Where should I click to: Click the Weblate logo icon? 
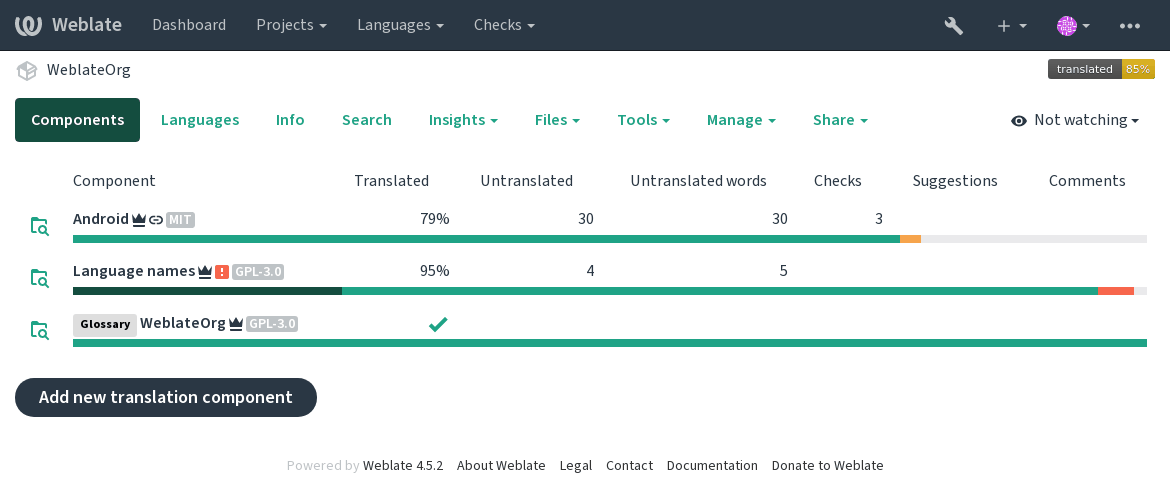tap(28, 25)
